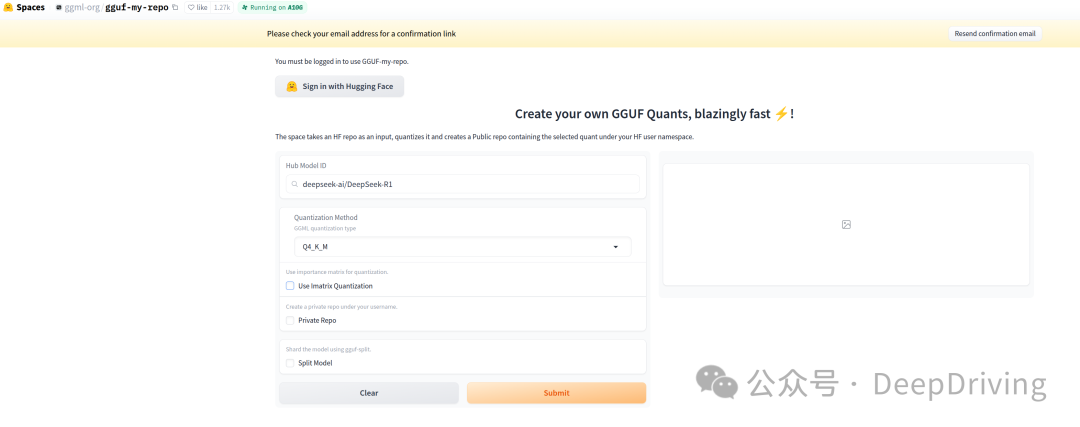The height and width of the screenshot is (427, 1080).
Task: Click the heart like icon
Action: coord(192,7)
